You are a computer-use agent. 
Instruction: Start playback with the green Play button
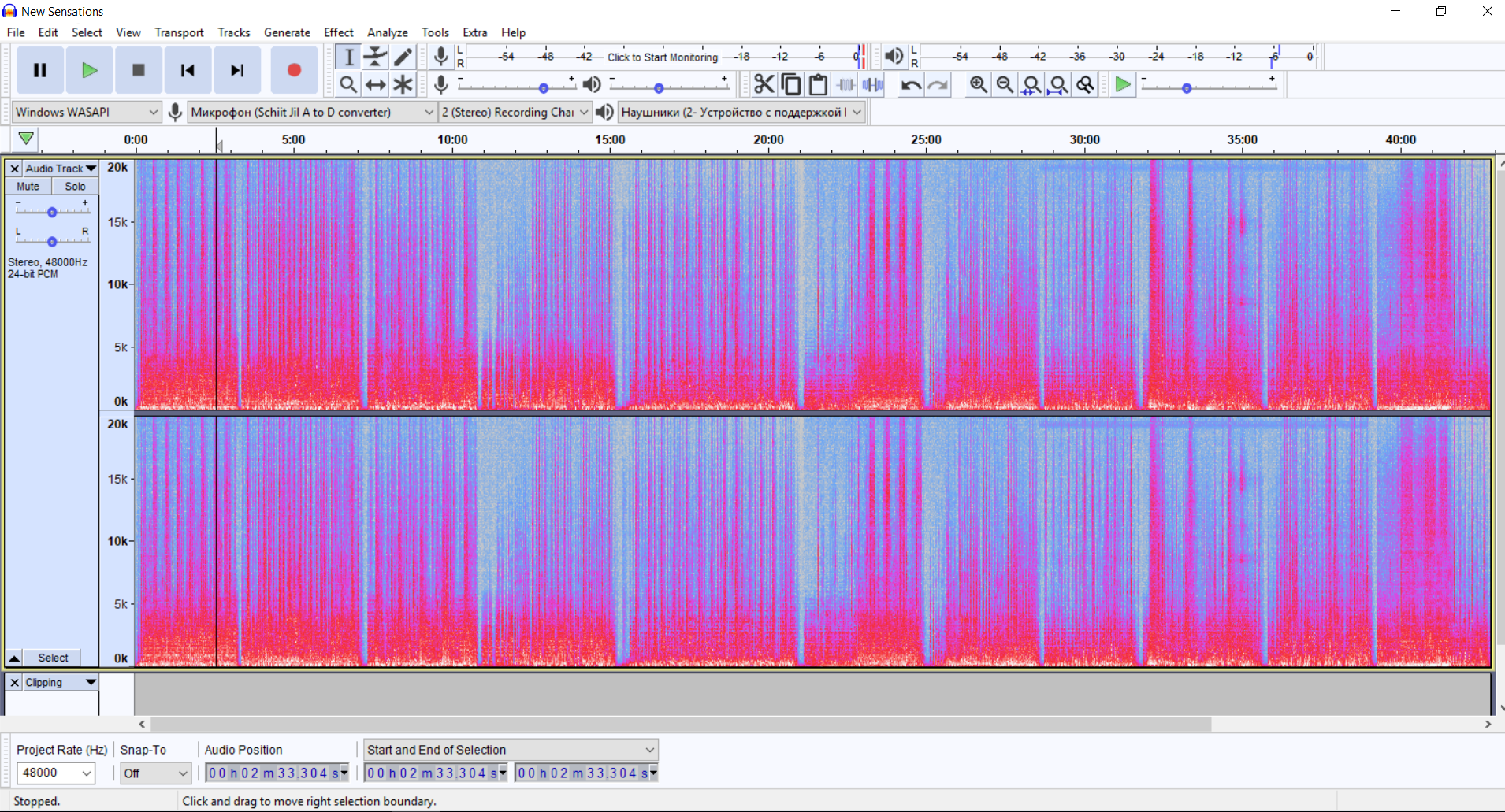click(x=89, y=70)
